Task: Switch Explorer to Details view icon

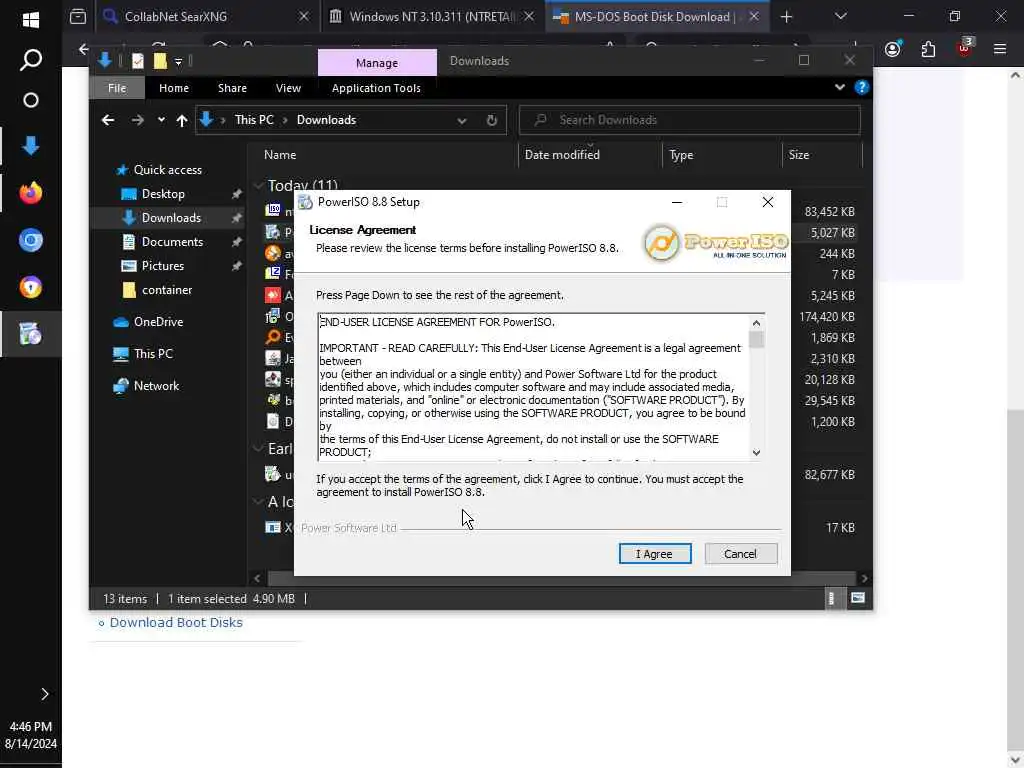Action: [831, 598]
